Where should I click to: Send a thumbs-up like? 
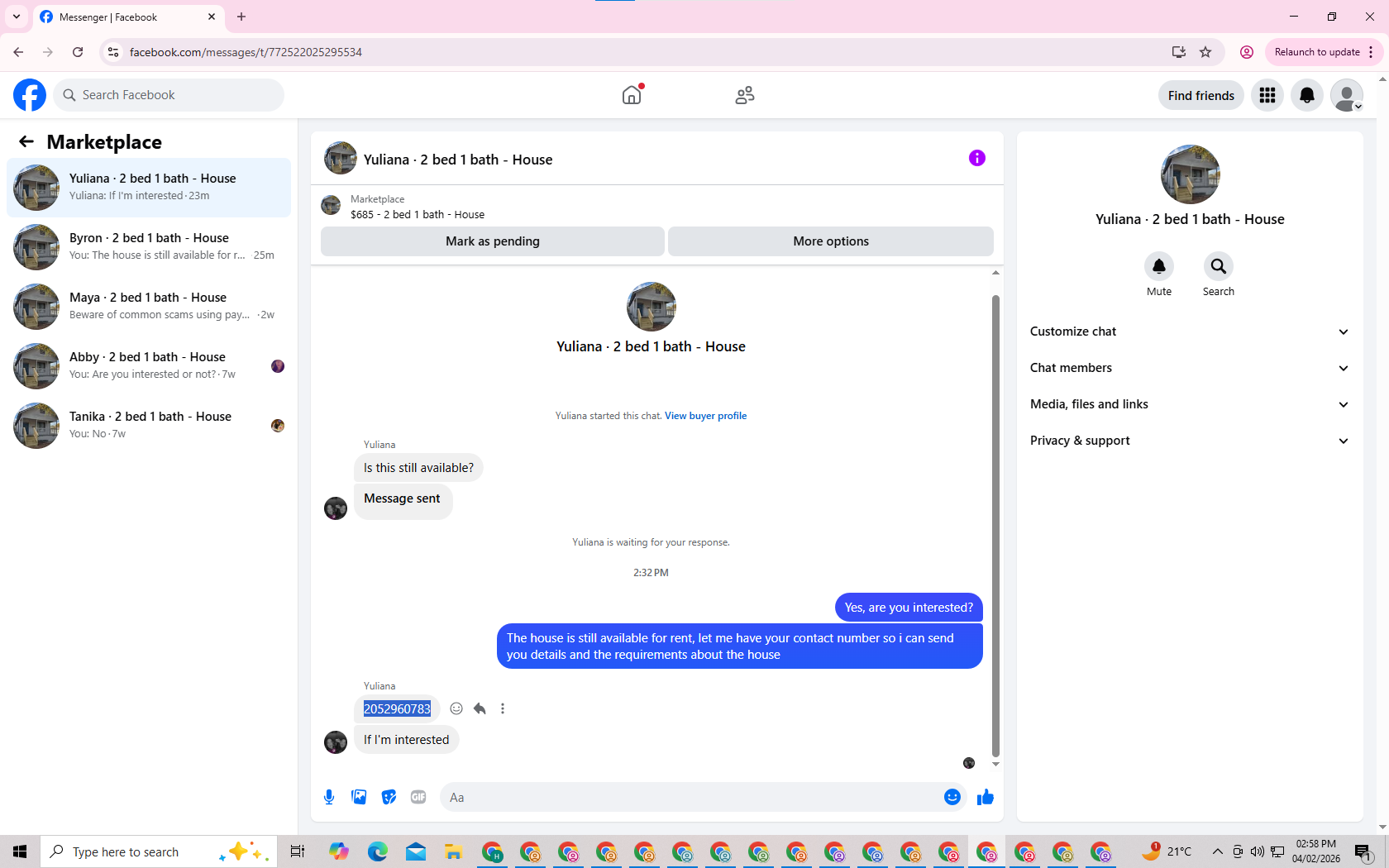coord(986,797)
